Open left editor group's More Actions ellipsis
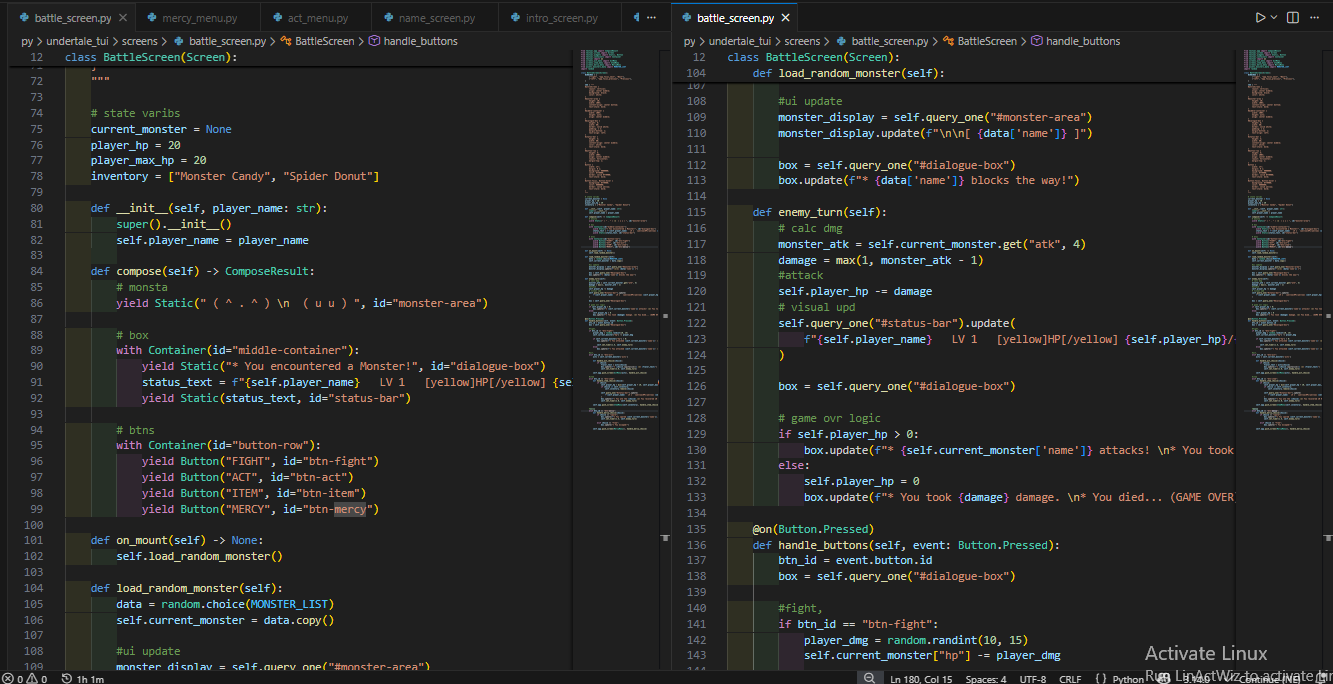The image size is (1333, 684). pos(652,18)
